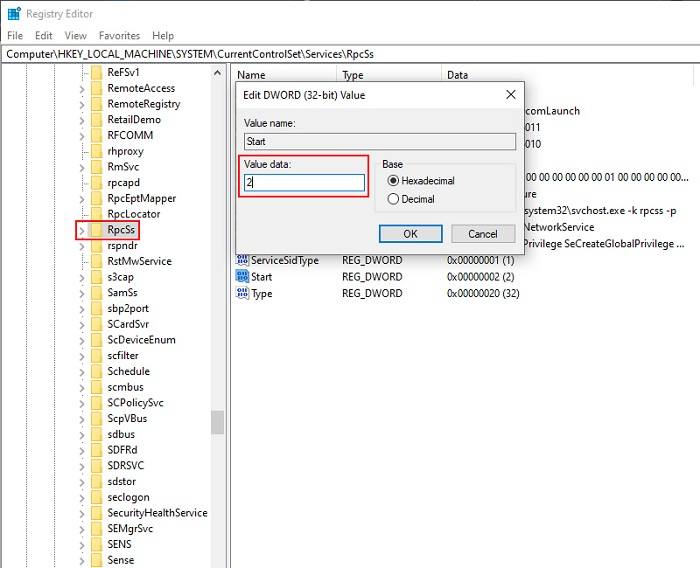
Task: Expand the SDRSVC tree node
Action: coord(82,466)
